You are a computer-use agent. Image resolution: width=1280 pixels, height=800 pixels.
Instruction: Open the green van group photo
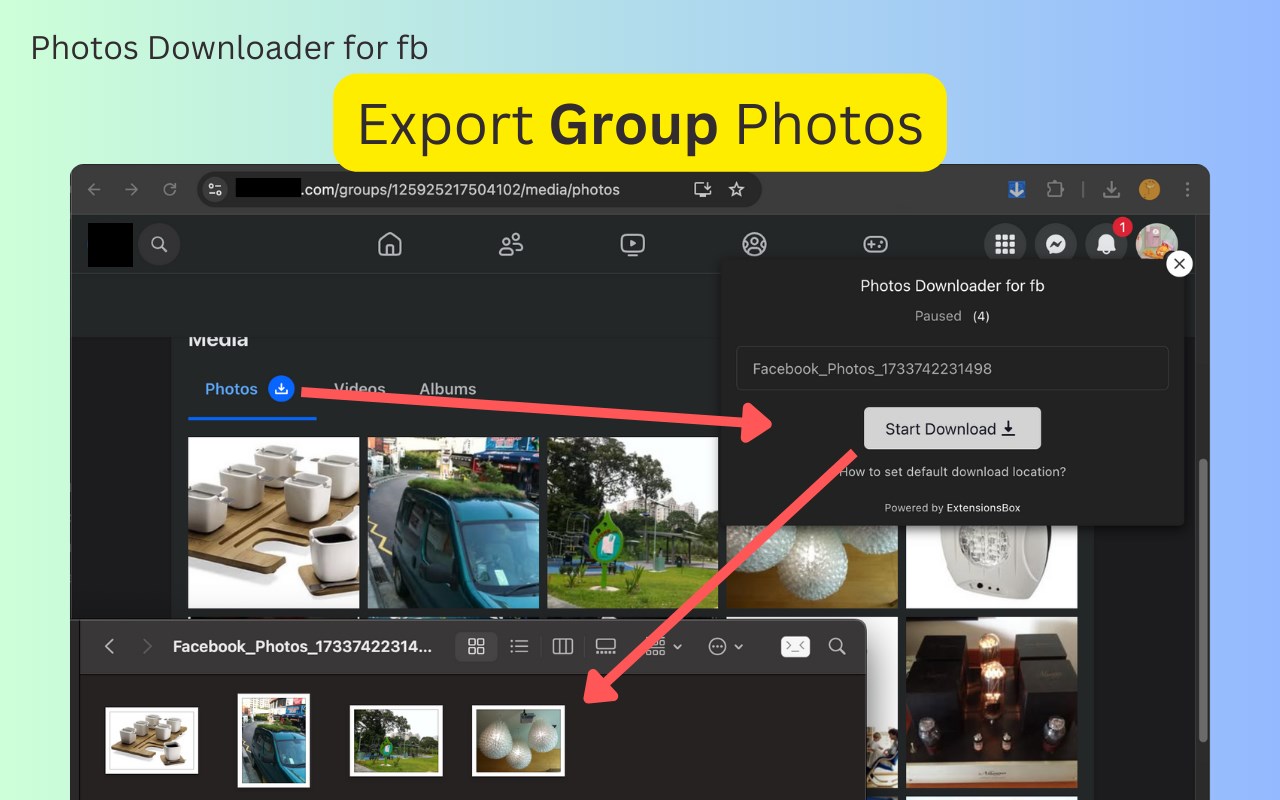(453, 523)
